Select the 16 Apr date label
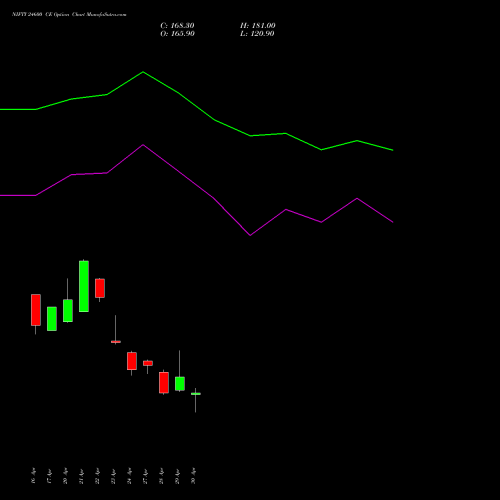The height and width of the screenshot is (500, 500). 33,476
